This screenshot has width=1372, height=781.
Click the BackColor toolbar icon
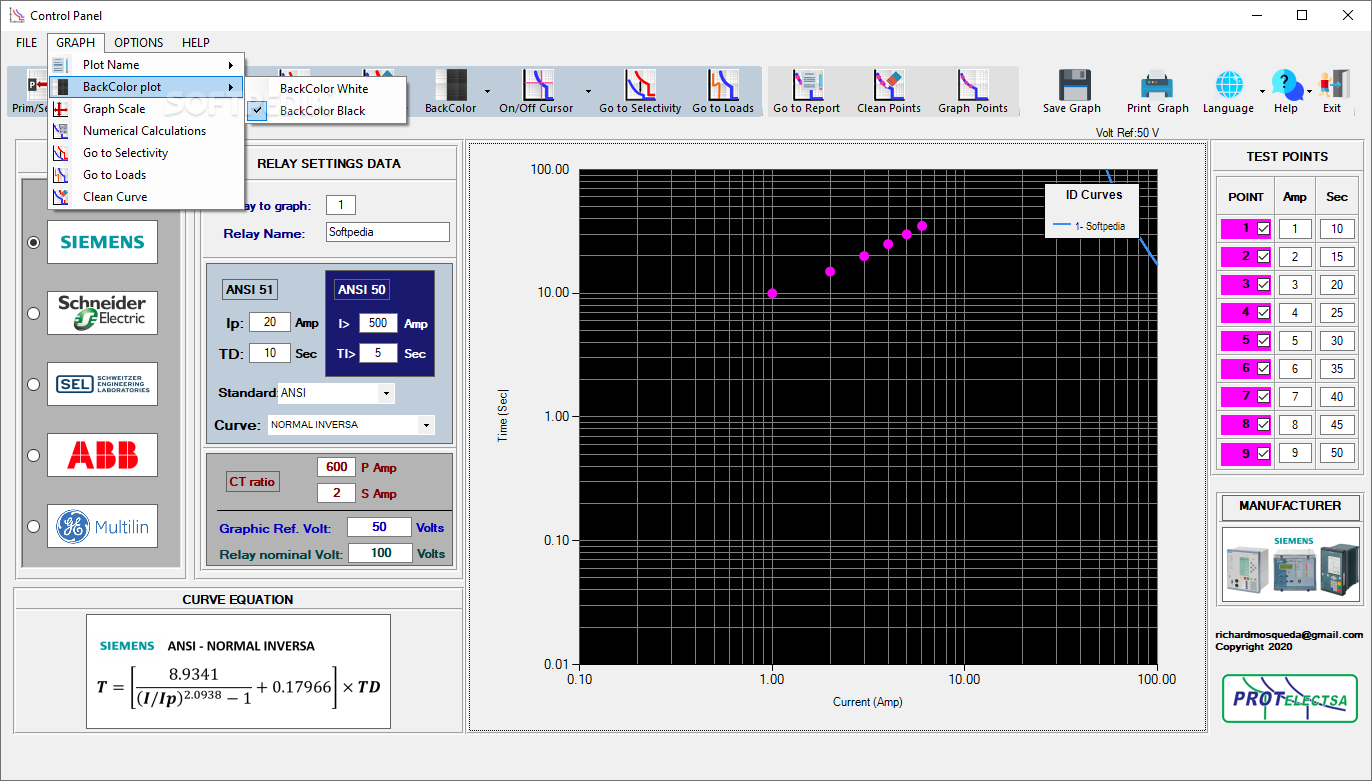450,85
